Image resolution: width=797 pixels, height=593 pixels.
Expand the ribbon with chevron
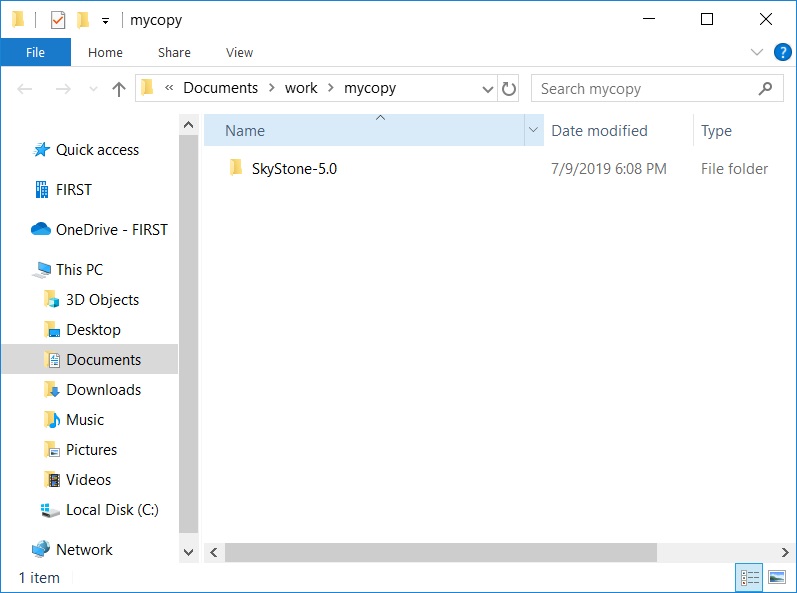[757, 52]
